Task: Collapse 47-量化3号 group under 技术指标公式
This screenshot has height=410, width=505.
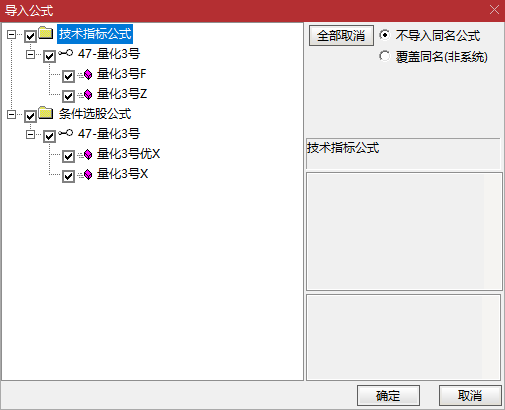Action: coord(30,54)
